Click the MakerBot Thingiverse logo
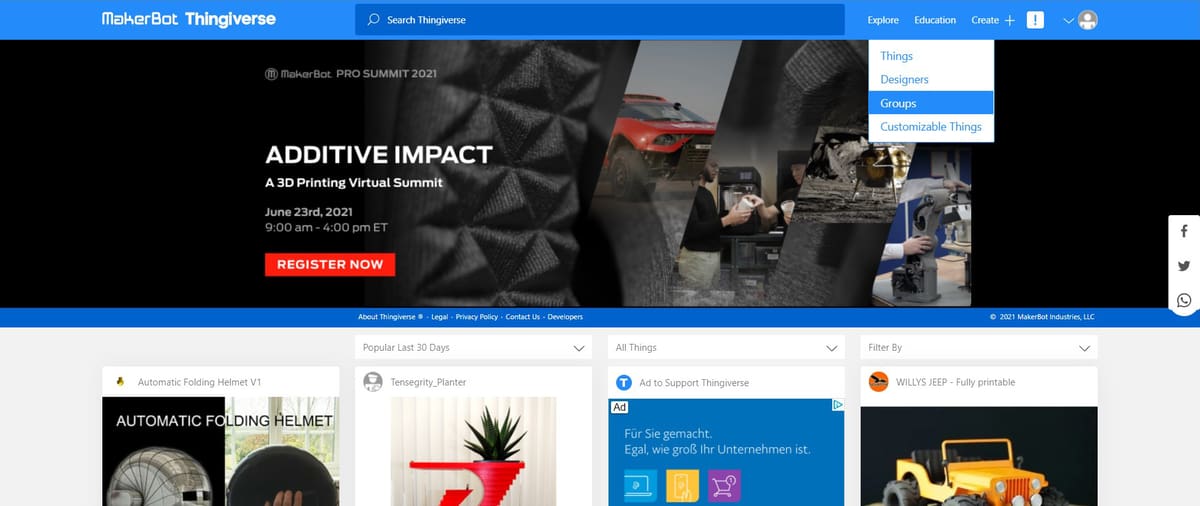 pyautogui.click(x=189, y=19)
